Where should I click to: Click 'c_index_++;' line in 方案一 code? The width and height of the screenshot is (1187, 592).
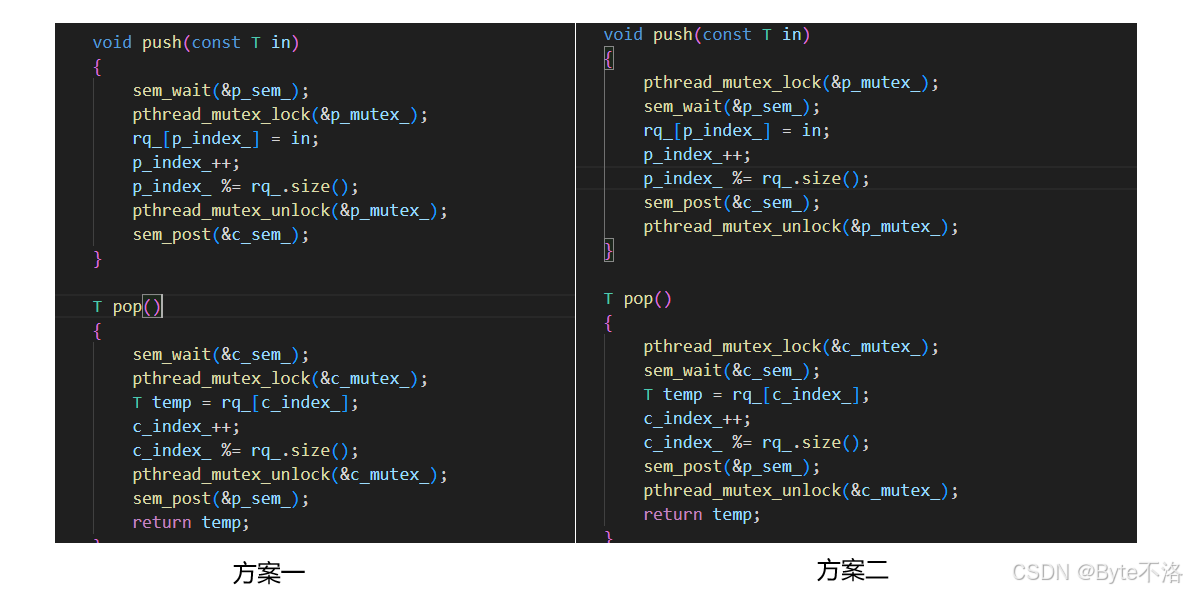click(x=186, y=427)
